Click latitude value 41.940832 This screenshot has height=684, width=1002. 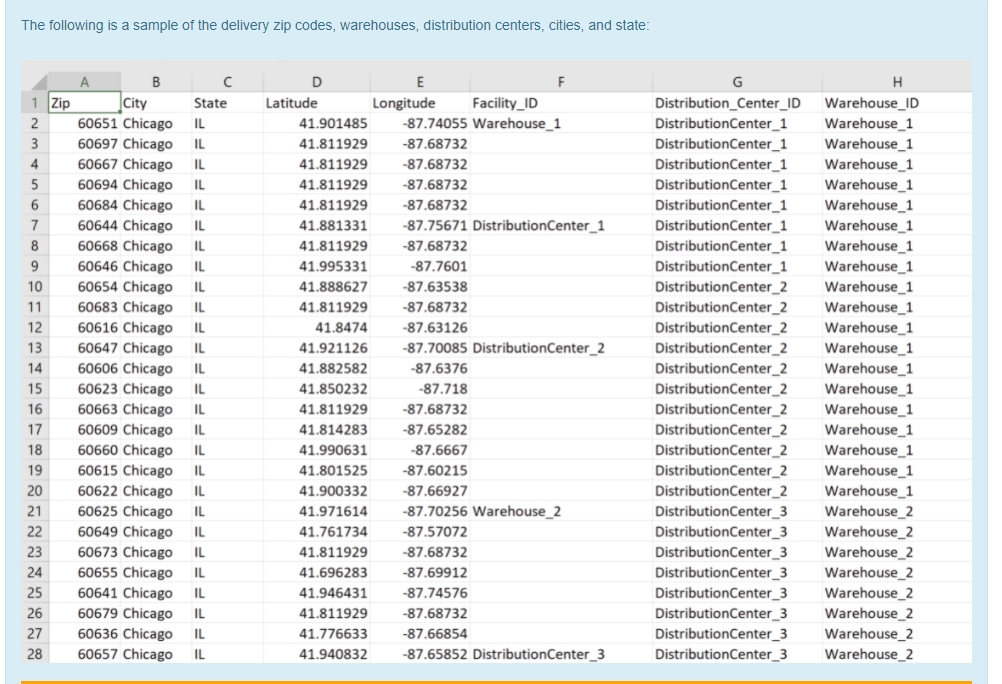click(x=316, y=654)
